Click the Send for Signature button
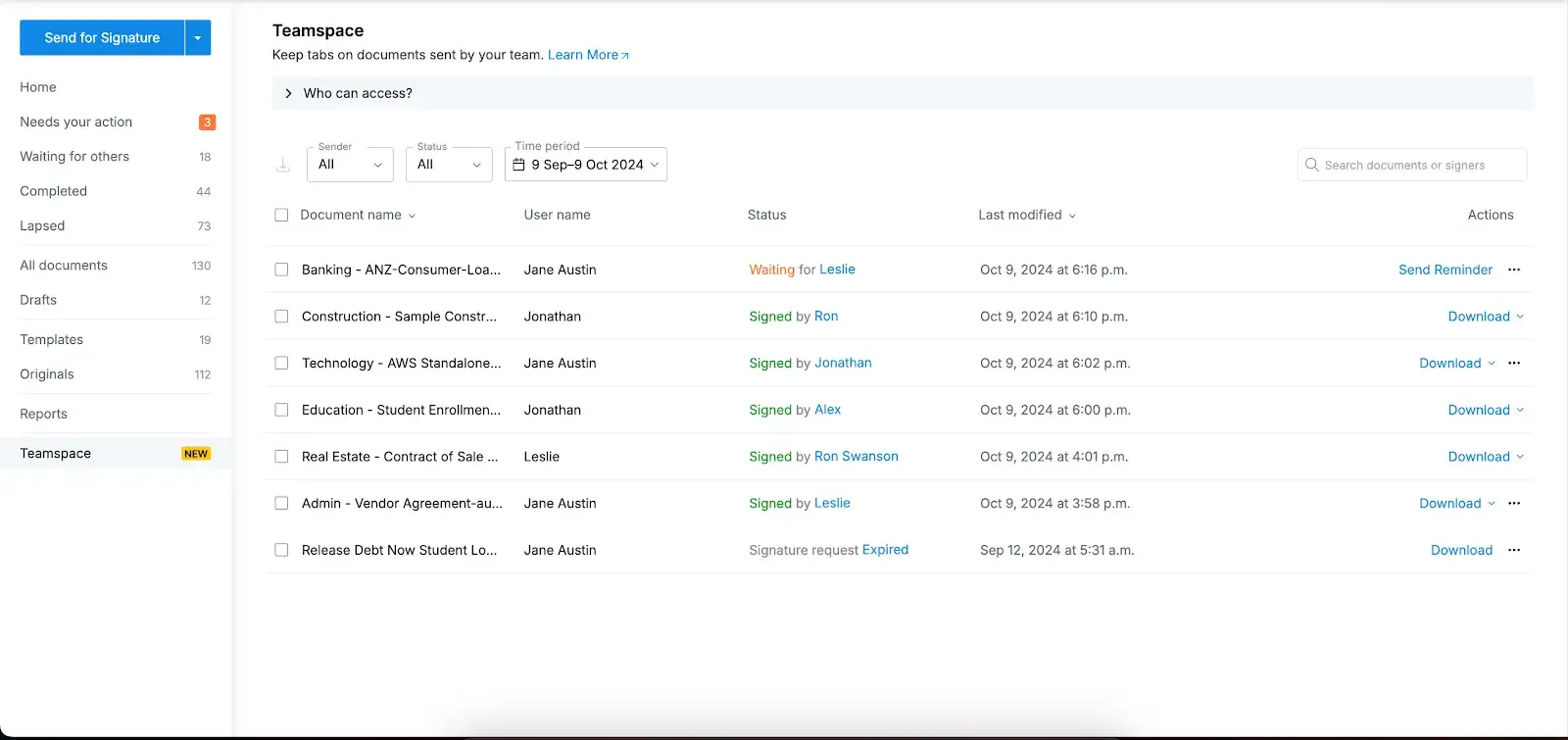1568x740 pixels. [102, 37]
